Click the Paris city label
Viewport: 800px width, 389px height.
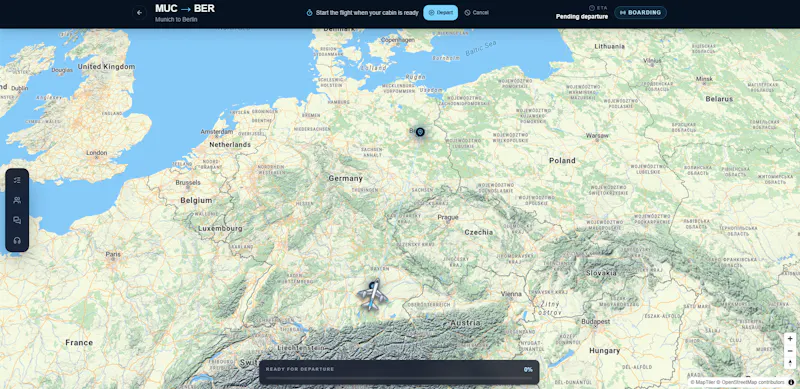113,254
